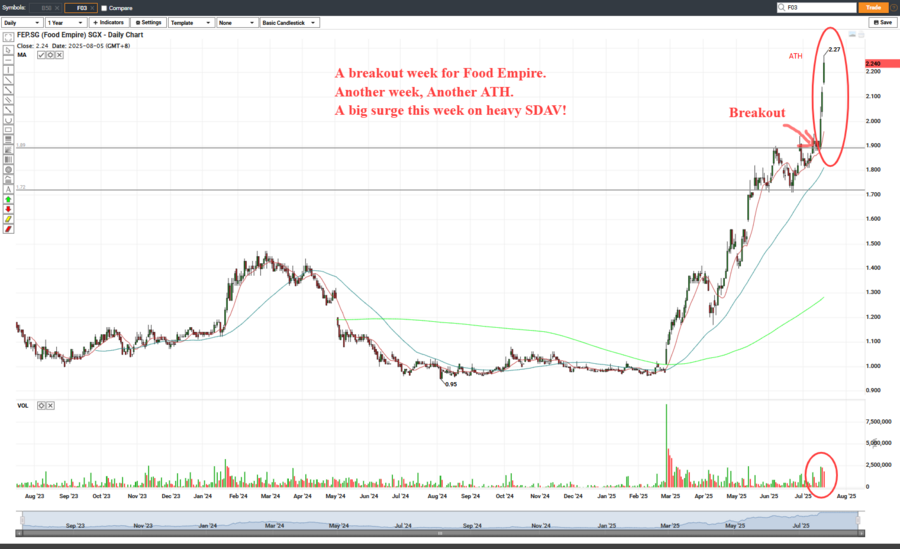Select the rectangle drawing tool
The image size is (900, 549).
[x=8, y=129]
